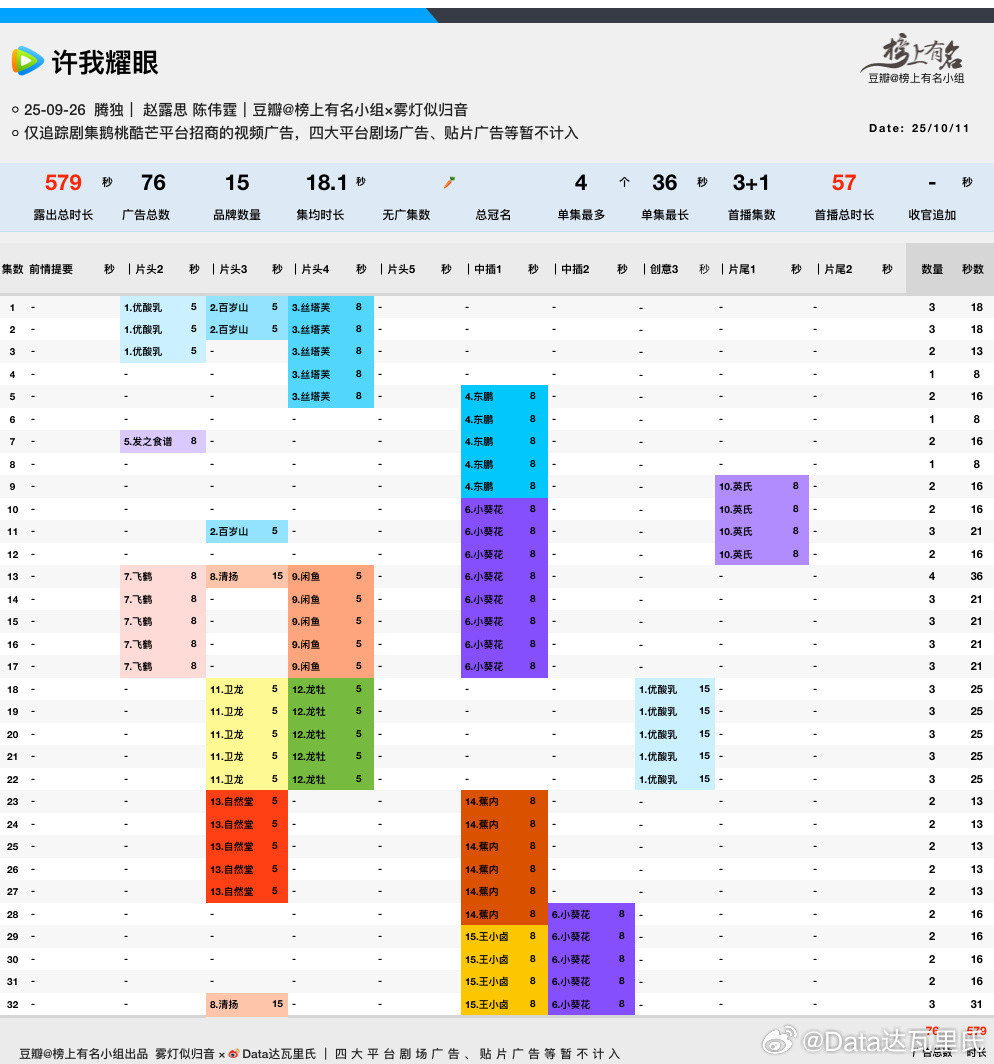Screen dimensions: 994x1064
Task: Click the 片头5 column header
Action: pos(401,269)
